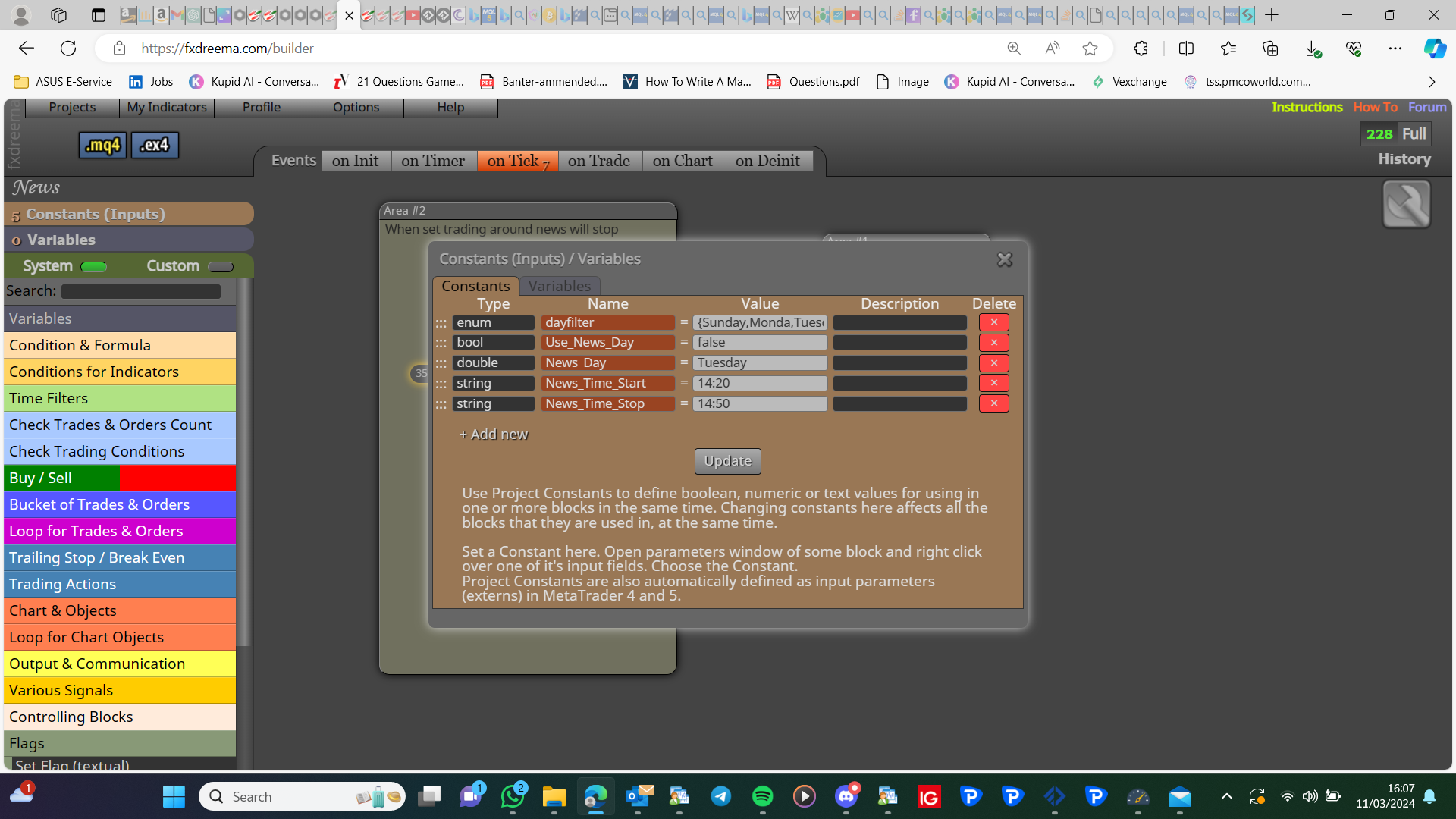Click the blocks list scrollbar
Screen dimensions: 1456x819
tap(243, 463)
